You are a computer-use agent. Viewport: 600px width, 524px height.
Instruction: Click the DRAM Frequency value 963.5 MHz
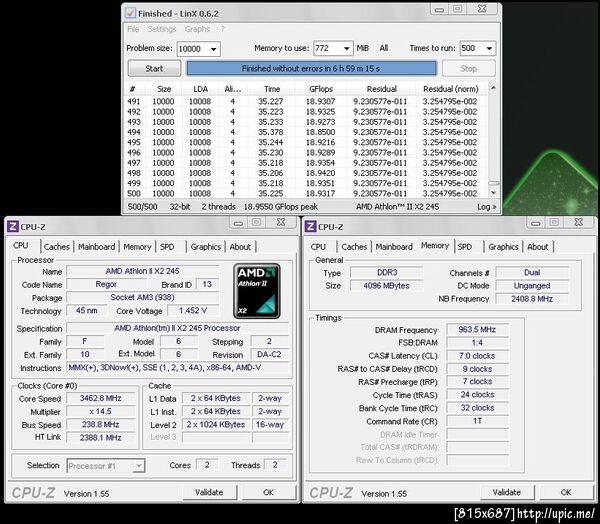pyautogui.click(x=477, y=330)
